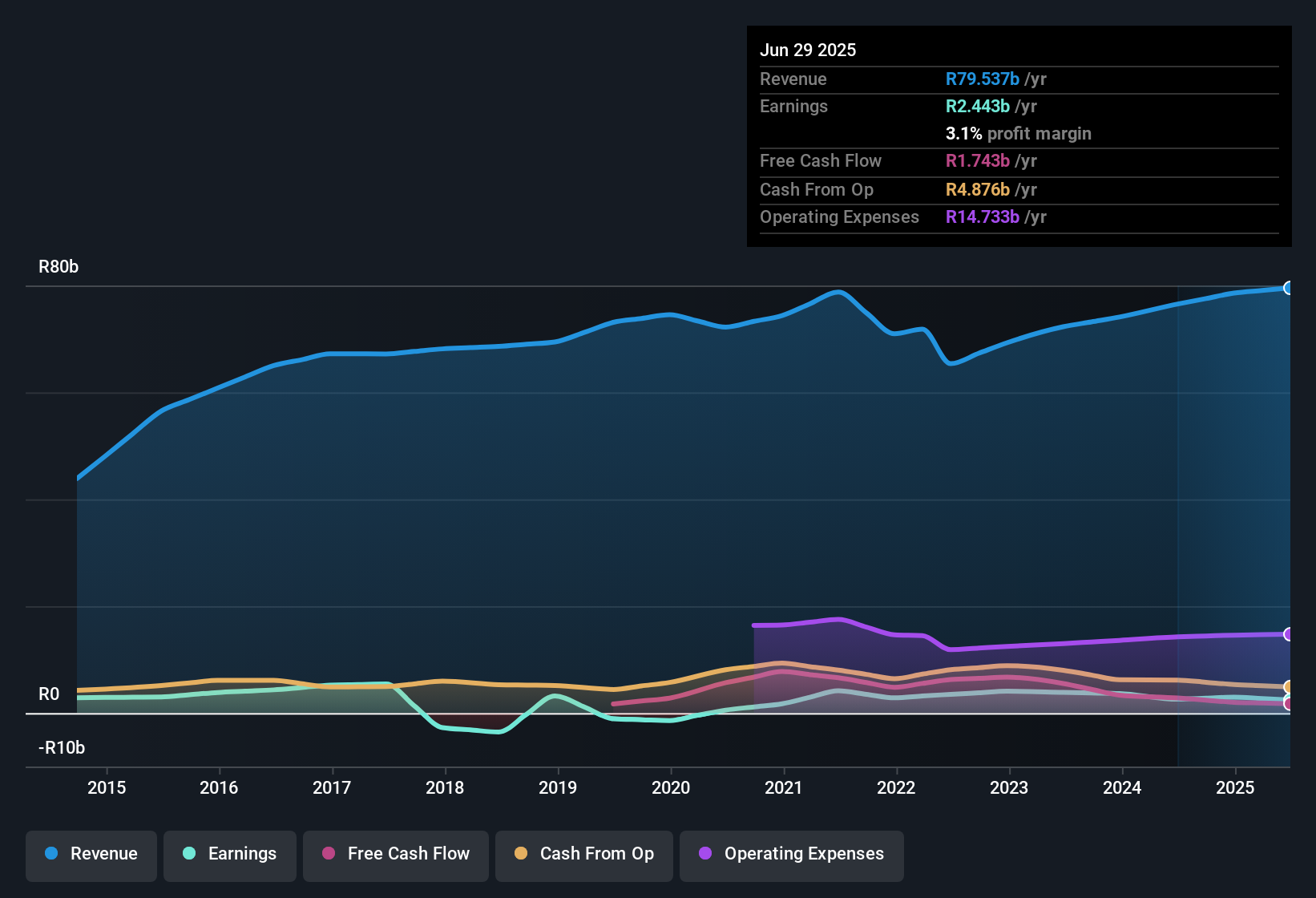1316x898 pixels.
Task: Click the R79.537b revenue value
Action: pos(982,79)
